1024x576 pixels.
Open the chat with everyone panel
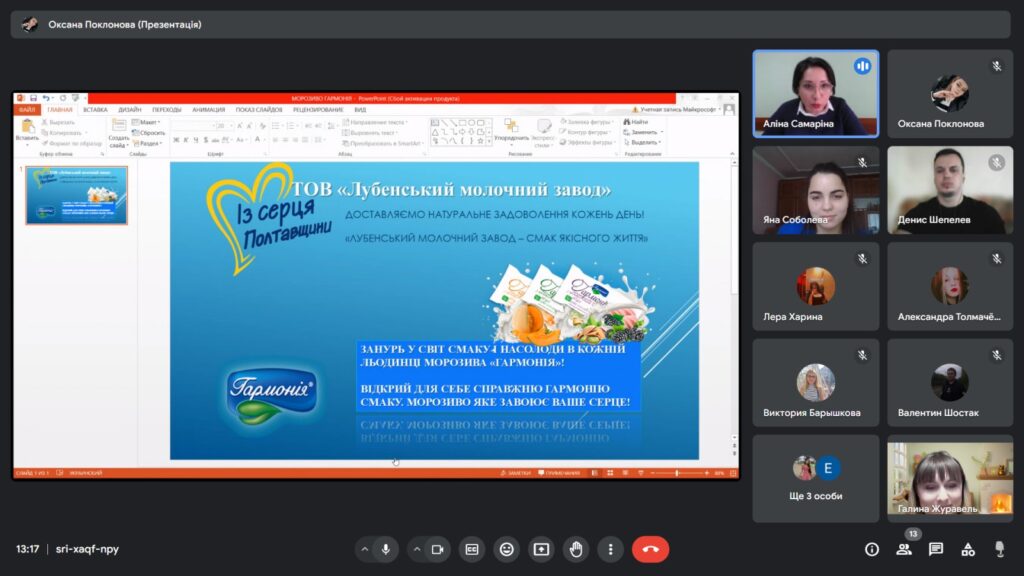(936, 549)
